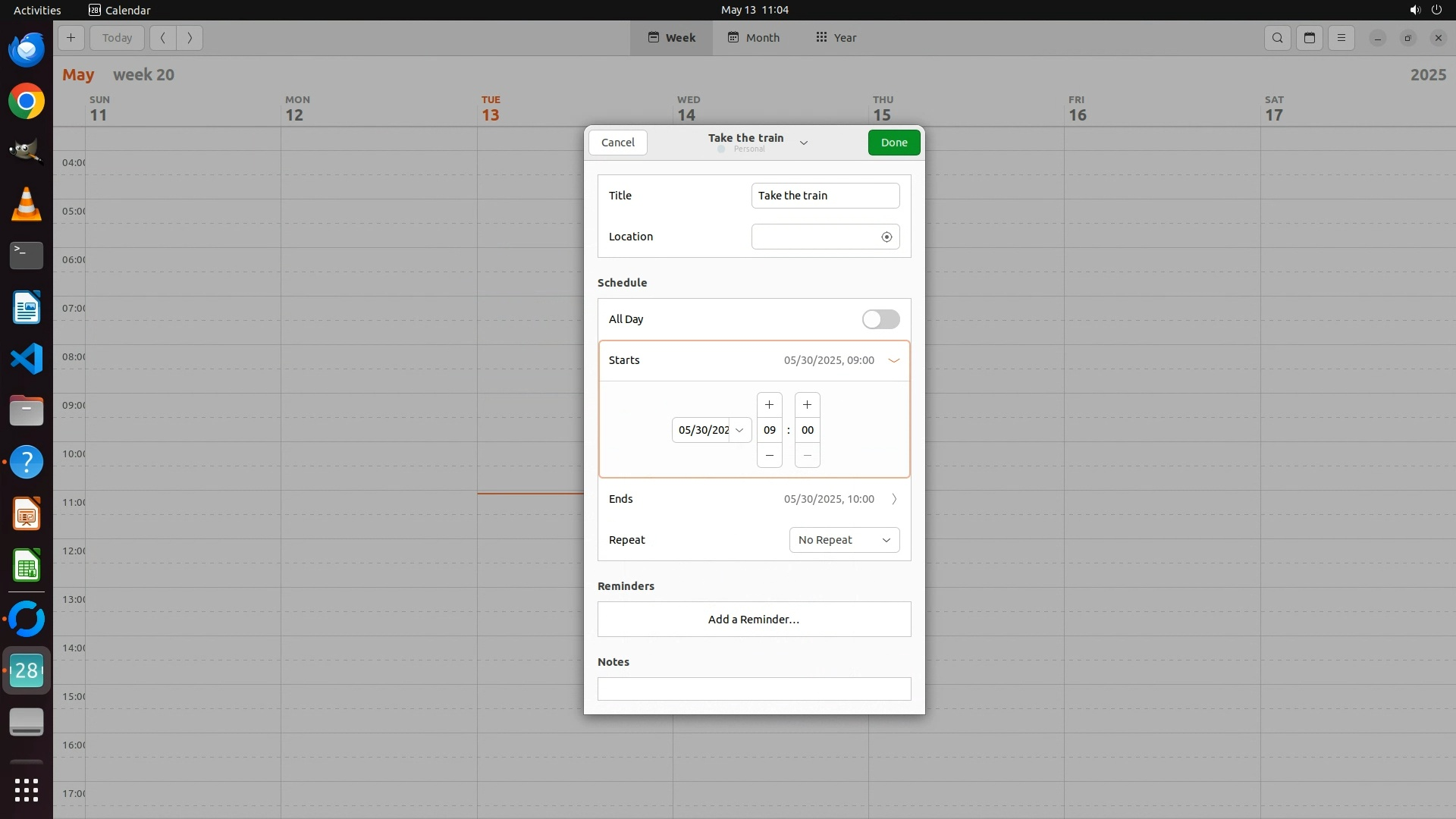
Task: Increase the start hour with the plus button
Action: coord(769,405)
